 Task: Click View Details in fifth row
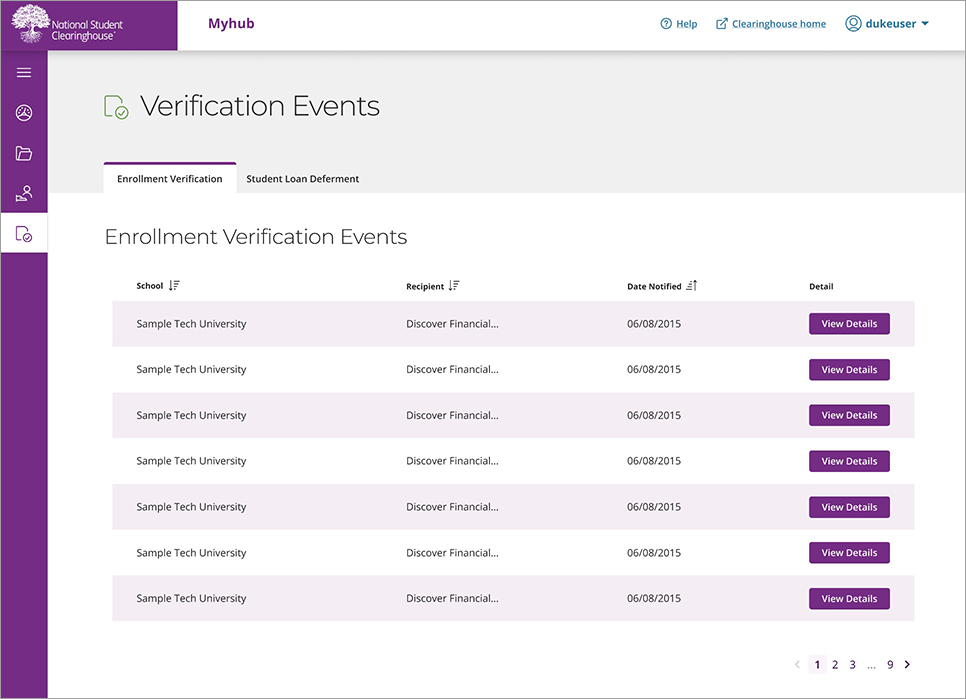coord(849,507)
